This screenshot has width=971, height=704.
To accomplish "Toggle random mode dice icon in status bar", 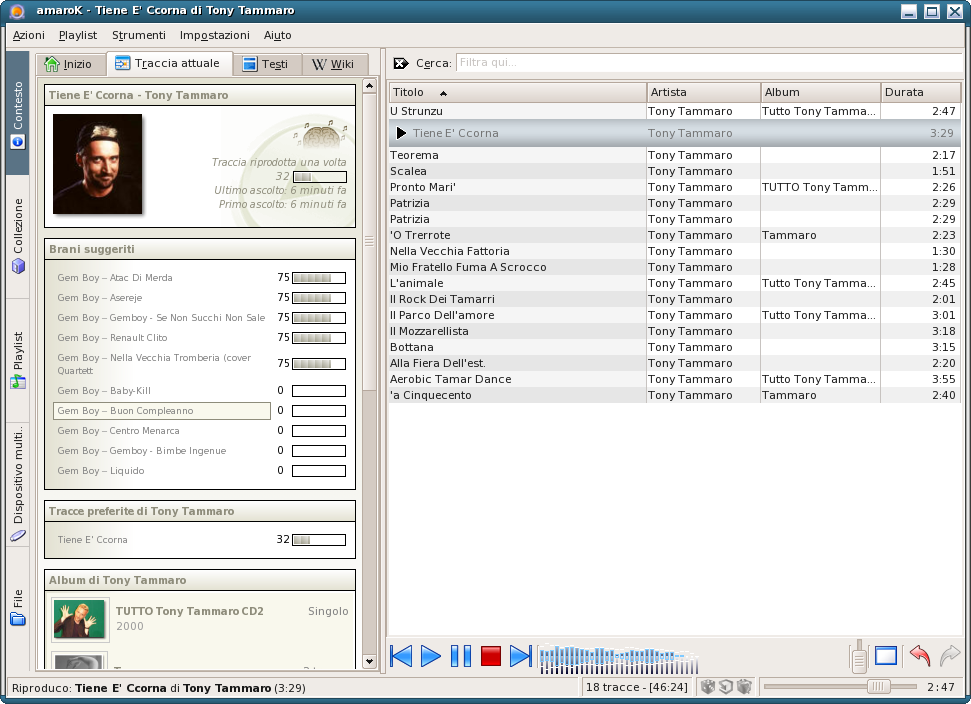I will click(708, 687).
